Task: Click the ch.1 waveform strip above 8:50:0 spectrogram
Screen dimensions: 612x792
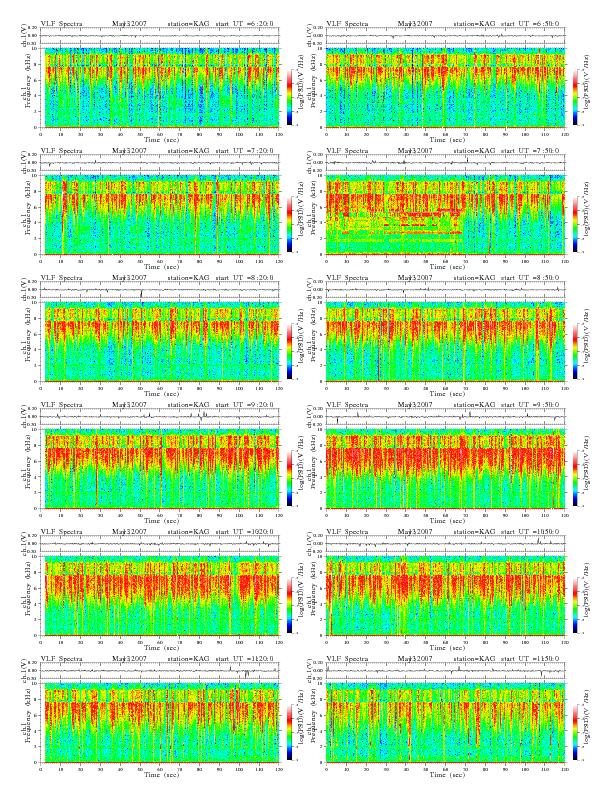Action: 446,290
